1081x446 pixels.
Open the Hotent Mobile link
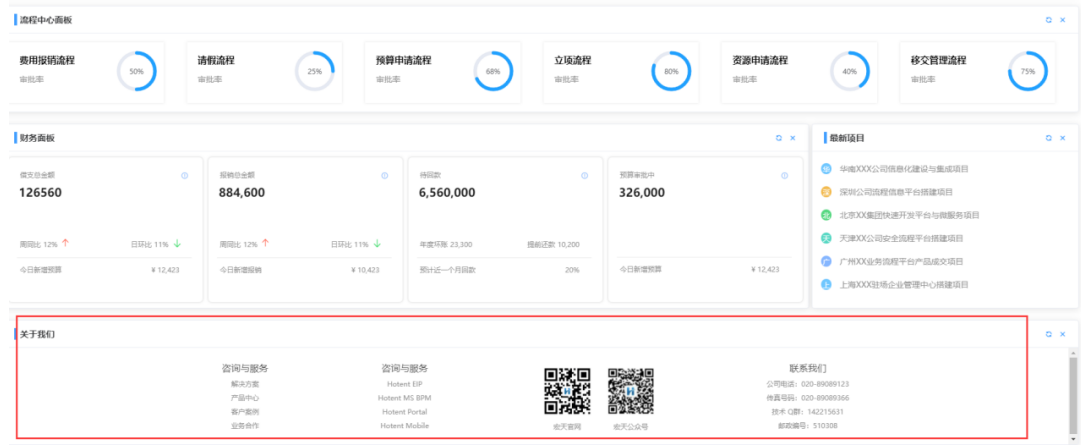pos(405,426)
